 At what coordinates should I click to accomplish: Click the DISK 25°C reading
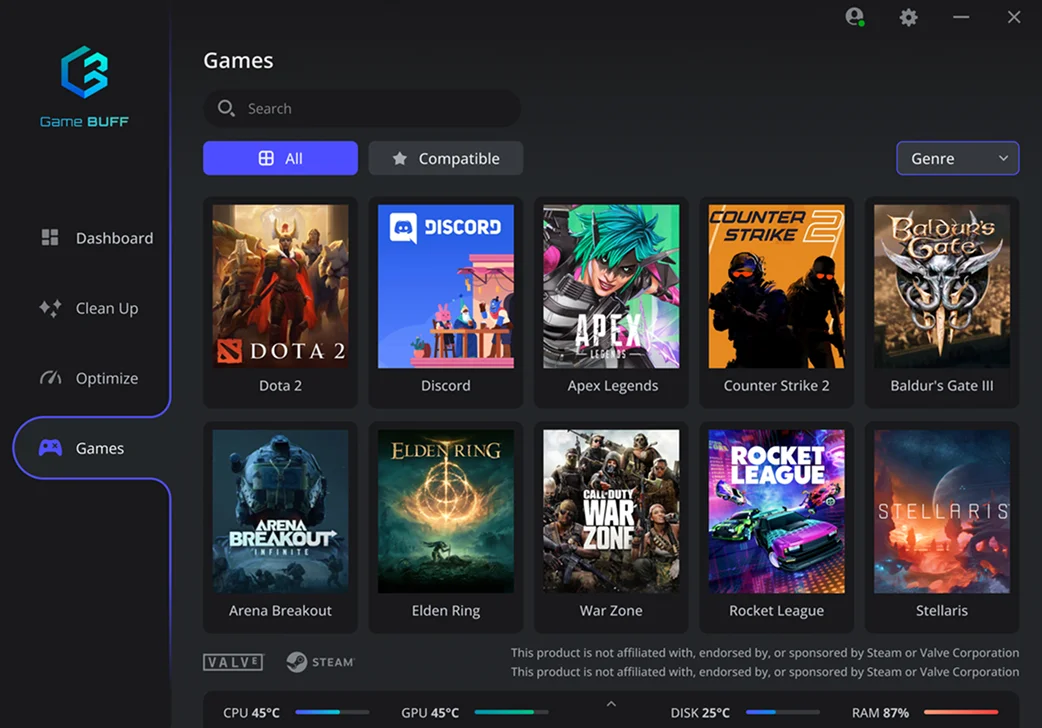pos(700,713)
